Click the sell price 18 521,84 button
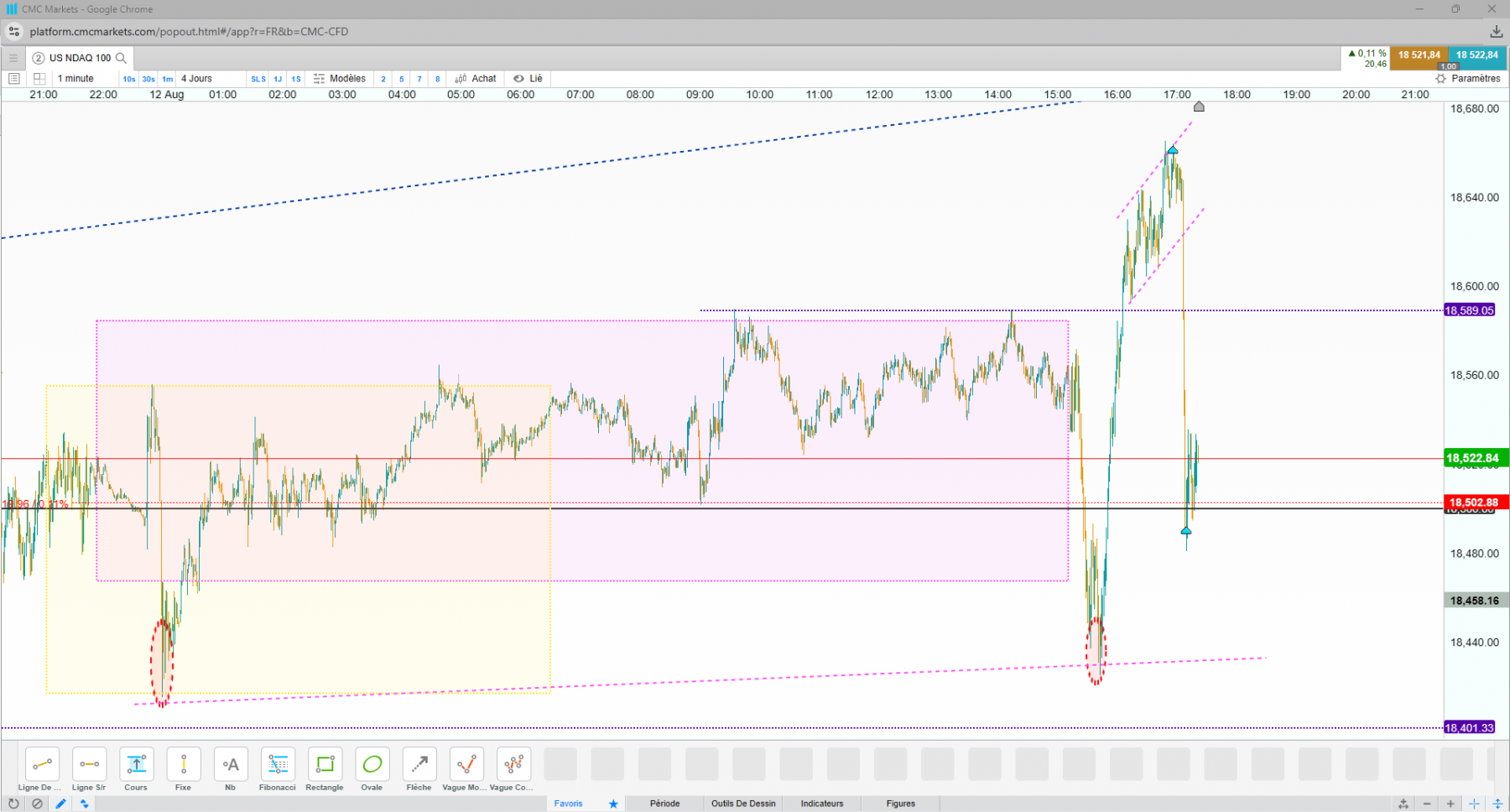The height and width of the screenshot is (812, 1510). (x=1419, y=58)
